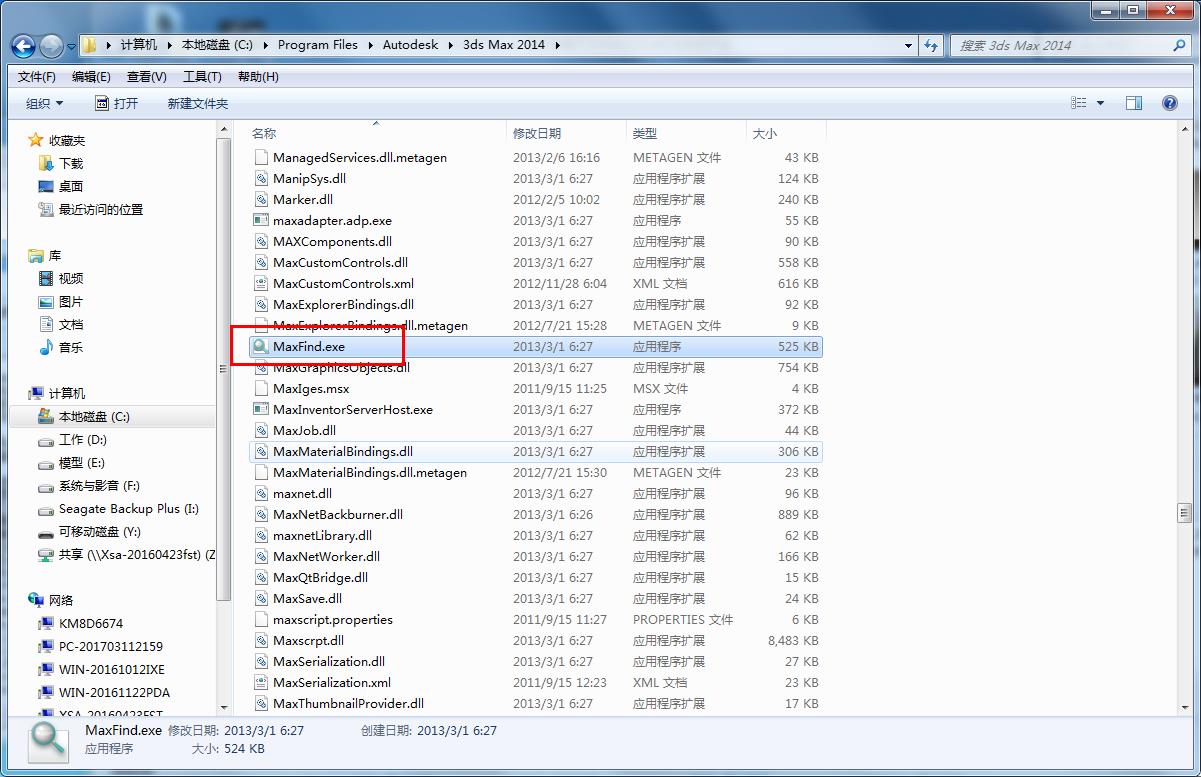This screenshot has height=777, width=1201.
Task: Click the recent places icon in sidebar
Action: 46,209
